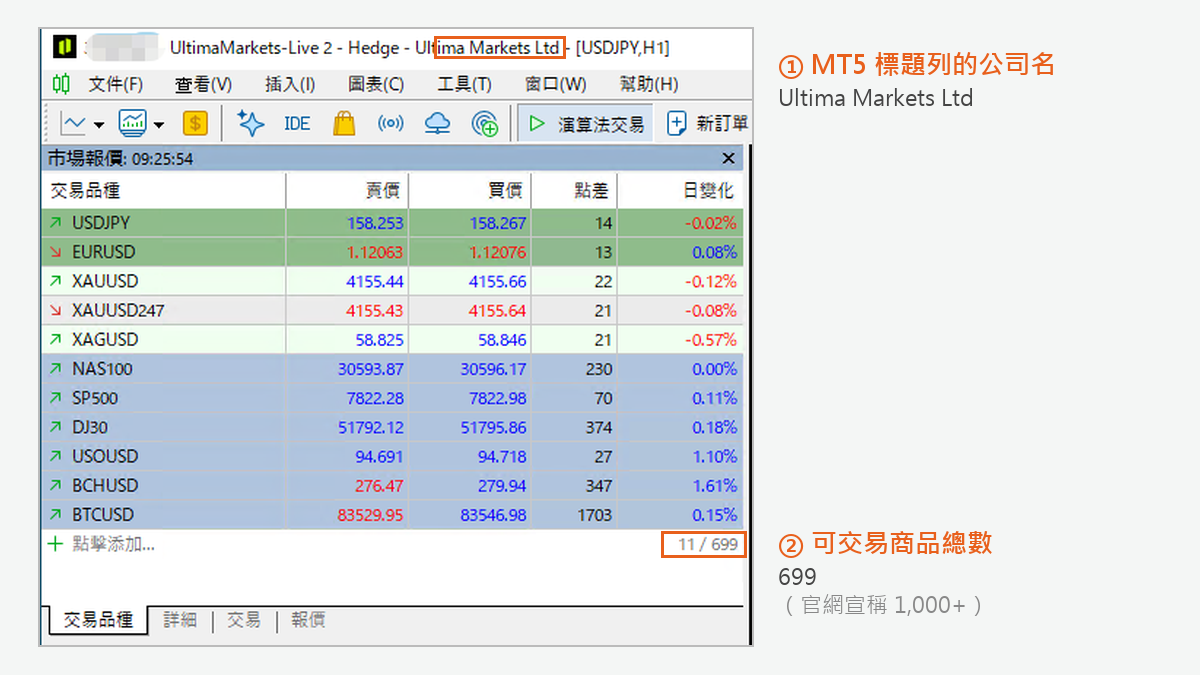
Task: Switch to the 交易 tab
Action: point(244,620)
